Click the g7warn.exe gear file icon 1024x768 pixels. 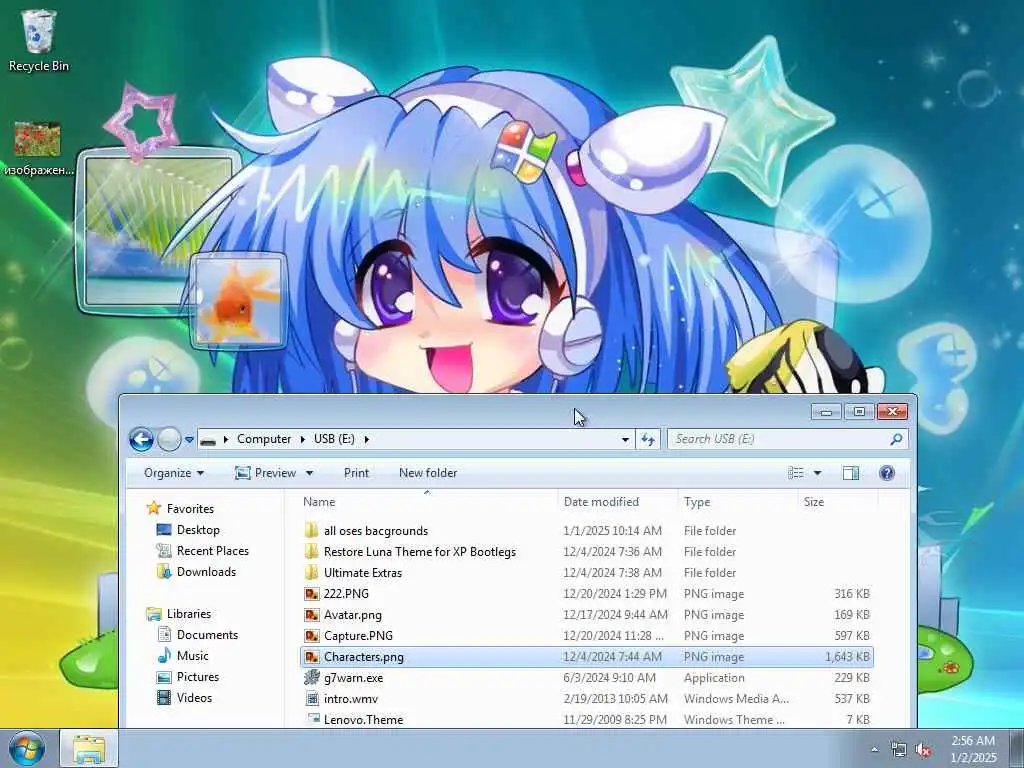coord(312,677)
